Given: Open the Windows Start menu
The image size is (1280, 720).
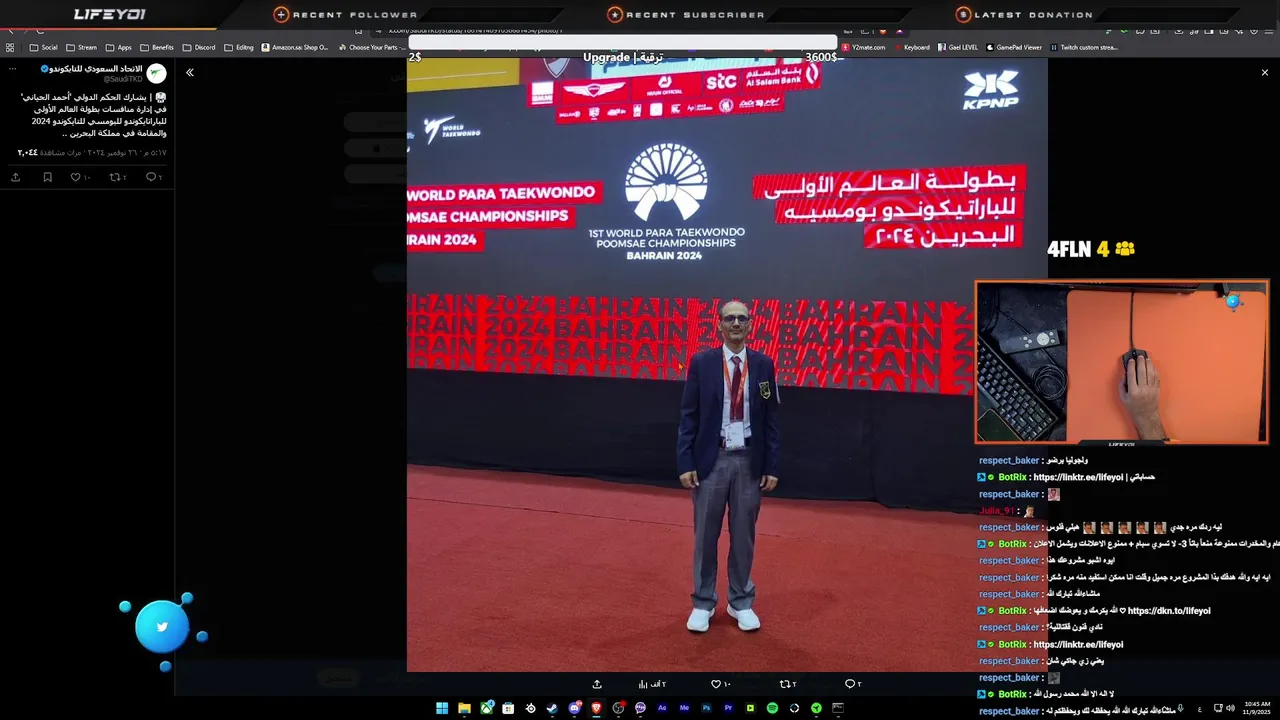Looking at the screenshot, I should tap(442, 708).
